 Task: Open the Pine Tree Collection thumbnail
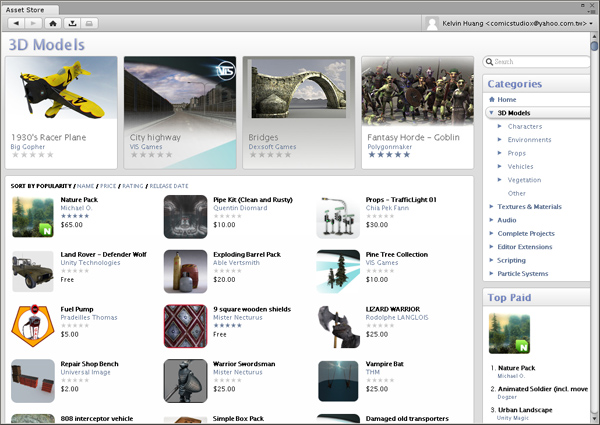[x=338, y=272]
